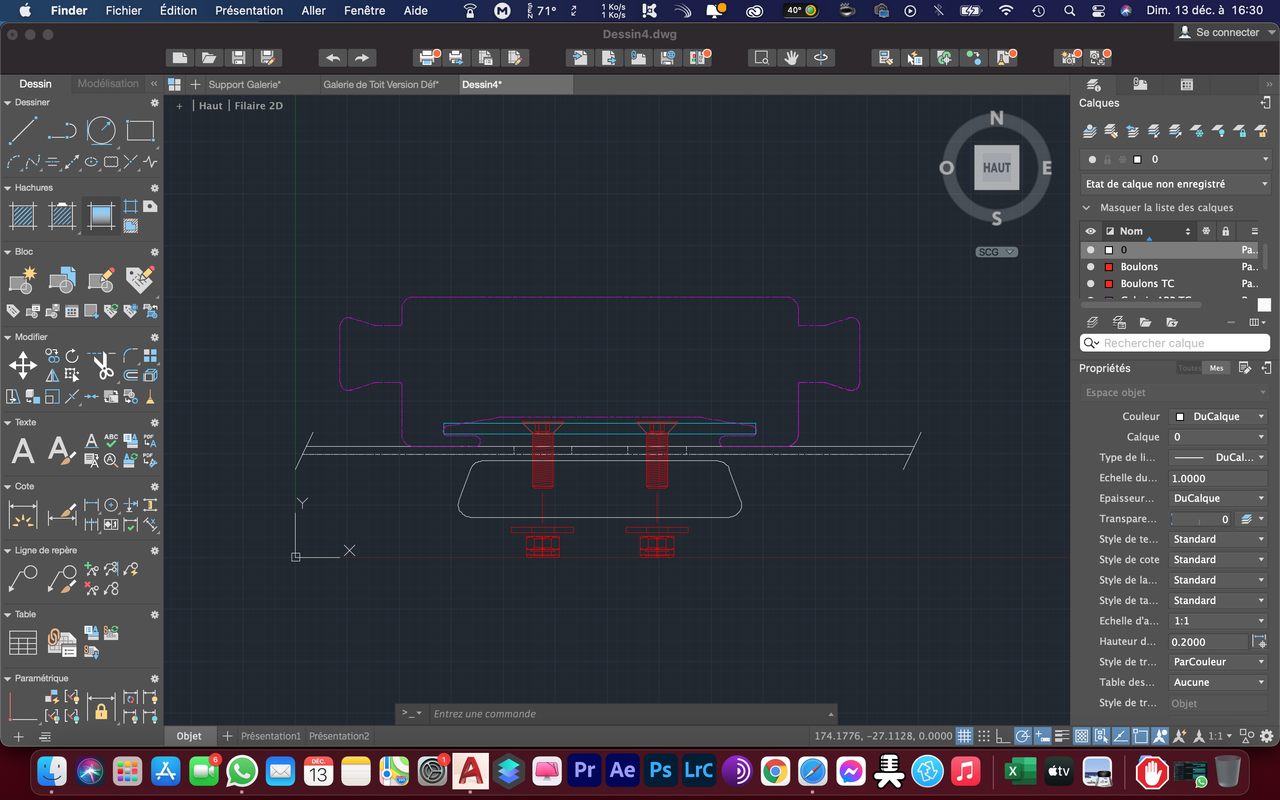Viewport: 1280px width, 800px height.
Task: Click the new layer icon below layer list
Action: tap(1092, 322)
